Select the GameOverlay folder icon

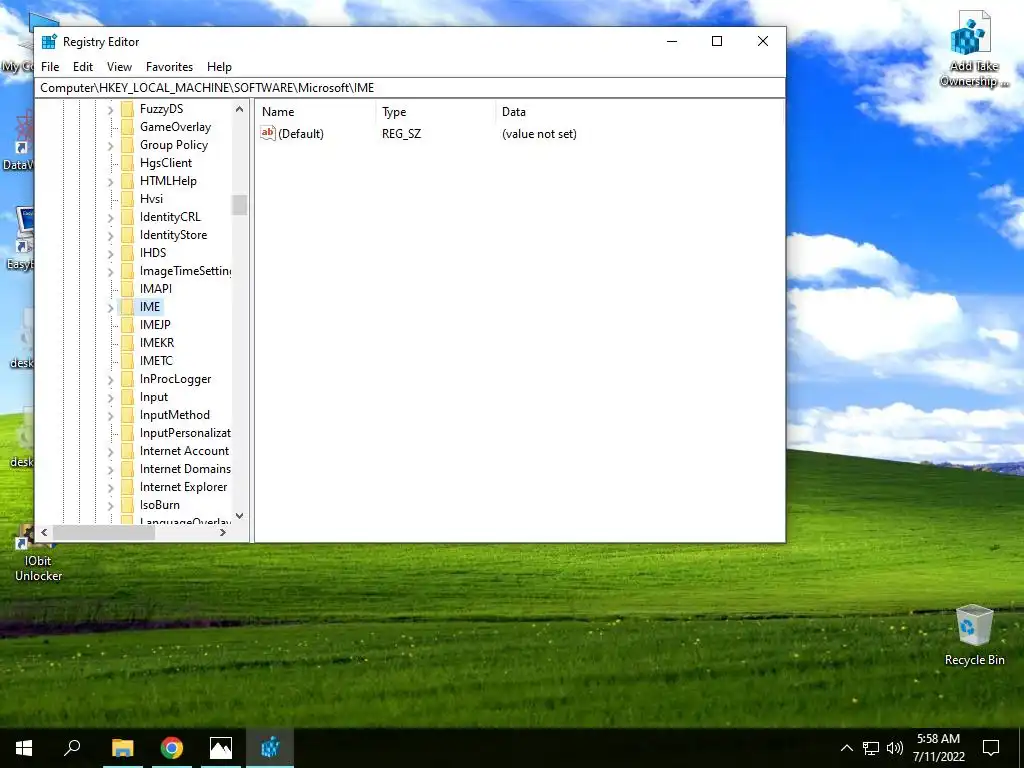(x=127, y=127)
